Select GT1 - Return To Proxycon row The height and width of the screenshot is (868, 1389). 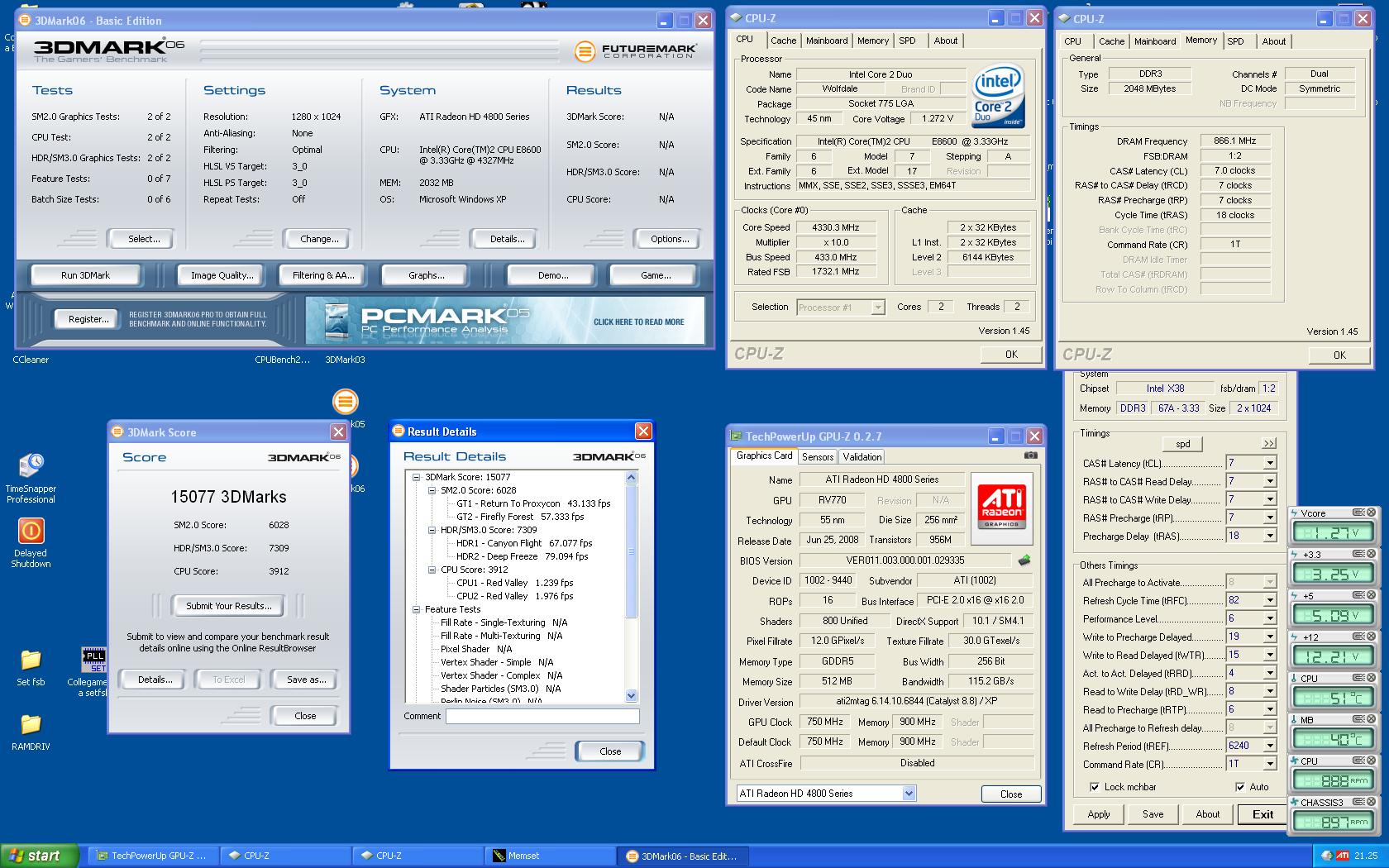533,503
